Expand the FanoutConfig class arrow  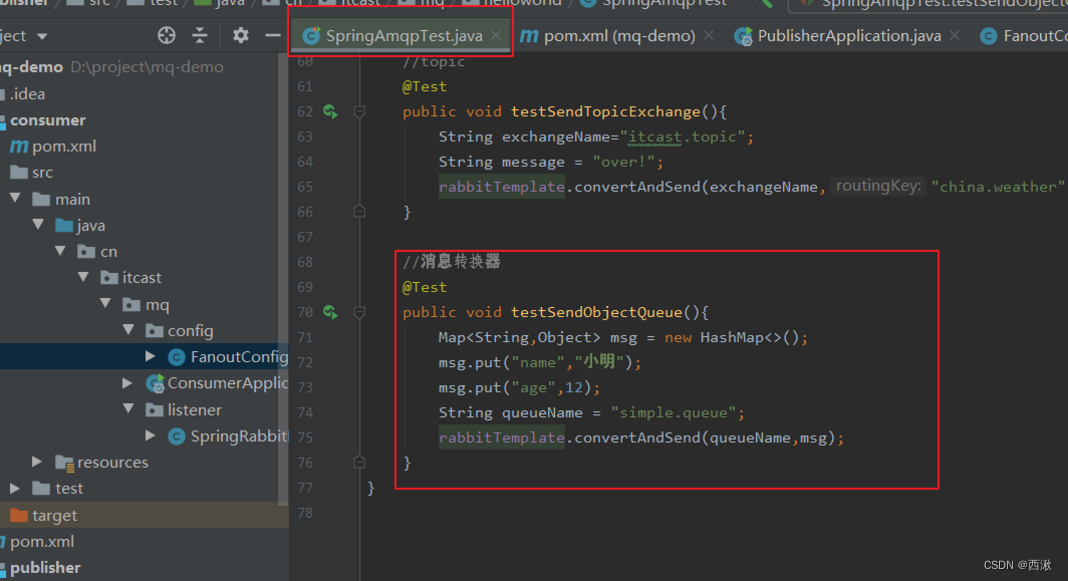pos(151,356)
